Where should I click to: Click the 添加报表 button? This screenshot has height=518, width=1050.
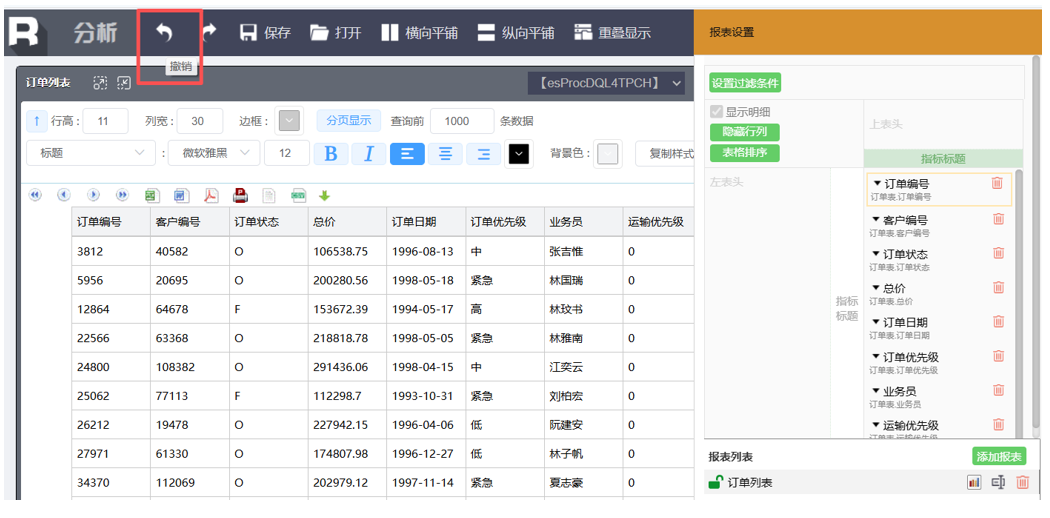coord(999,457)
